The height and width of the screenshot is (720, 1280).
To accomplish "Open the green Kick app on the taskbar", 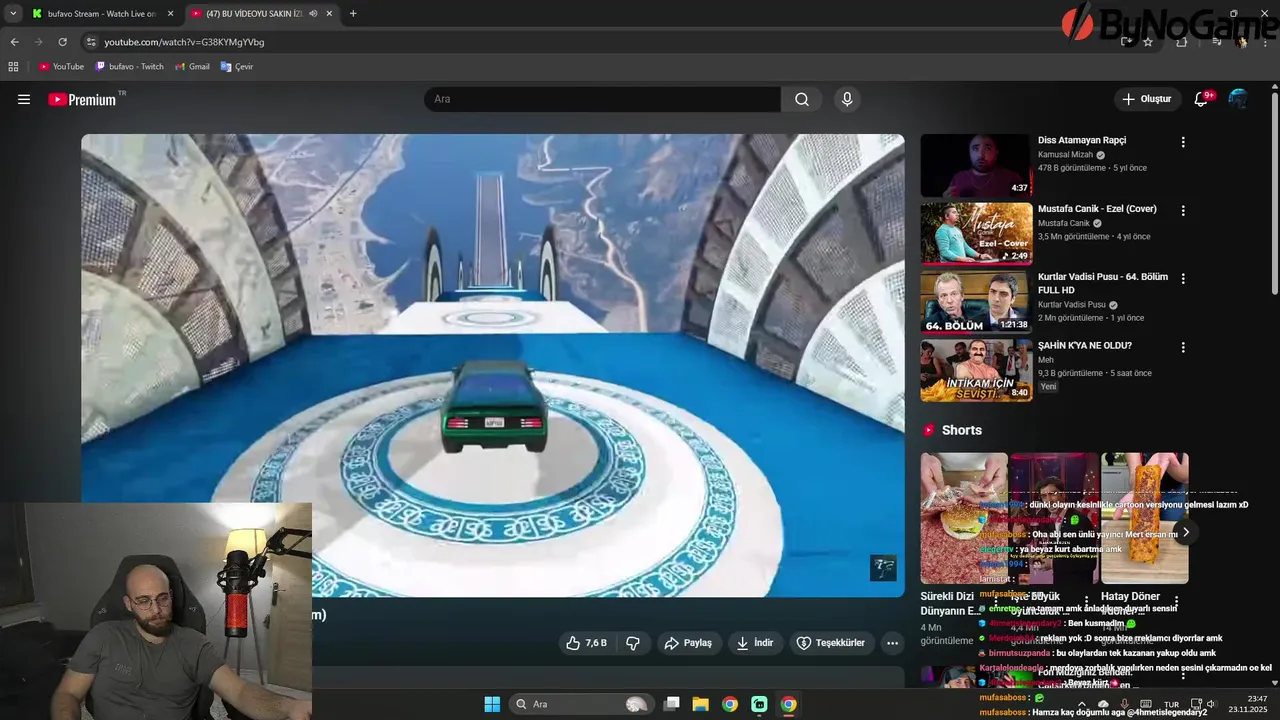I will tap(759, 704).
